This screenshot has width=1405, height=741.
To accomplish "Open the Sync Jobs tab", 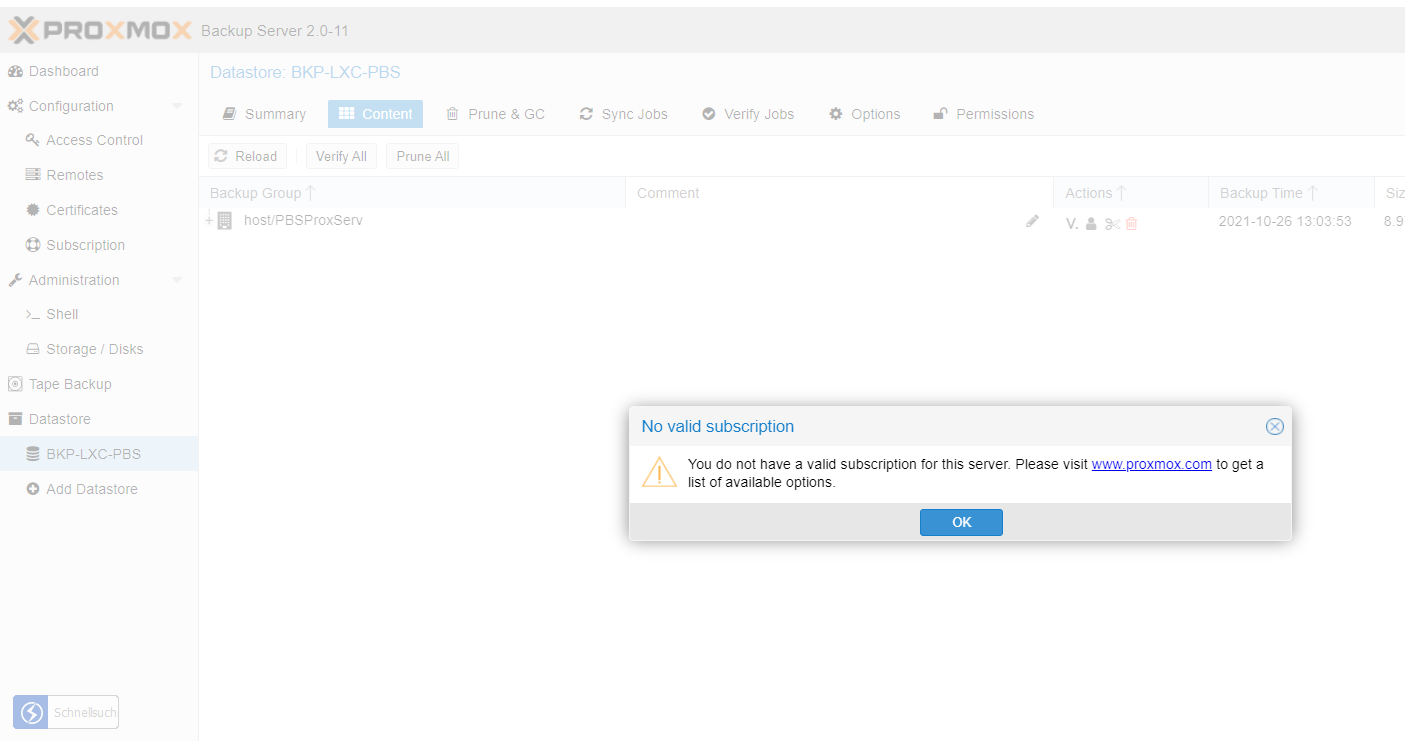I will pyautogui.click(x=623, y=114).
